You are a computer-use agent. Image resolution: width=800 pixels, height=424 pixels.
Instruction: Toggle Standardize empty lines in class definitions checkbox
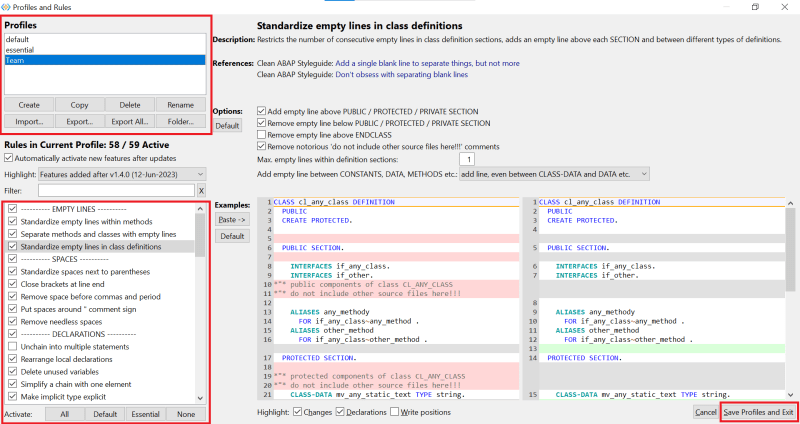(12, 246)
